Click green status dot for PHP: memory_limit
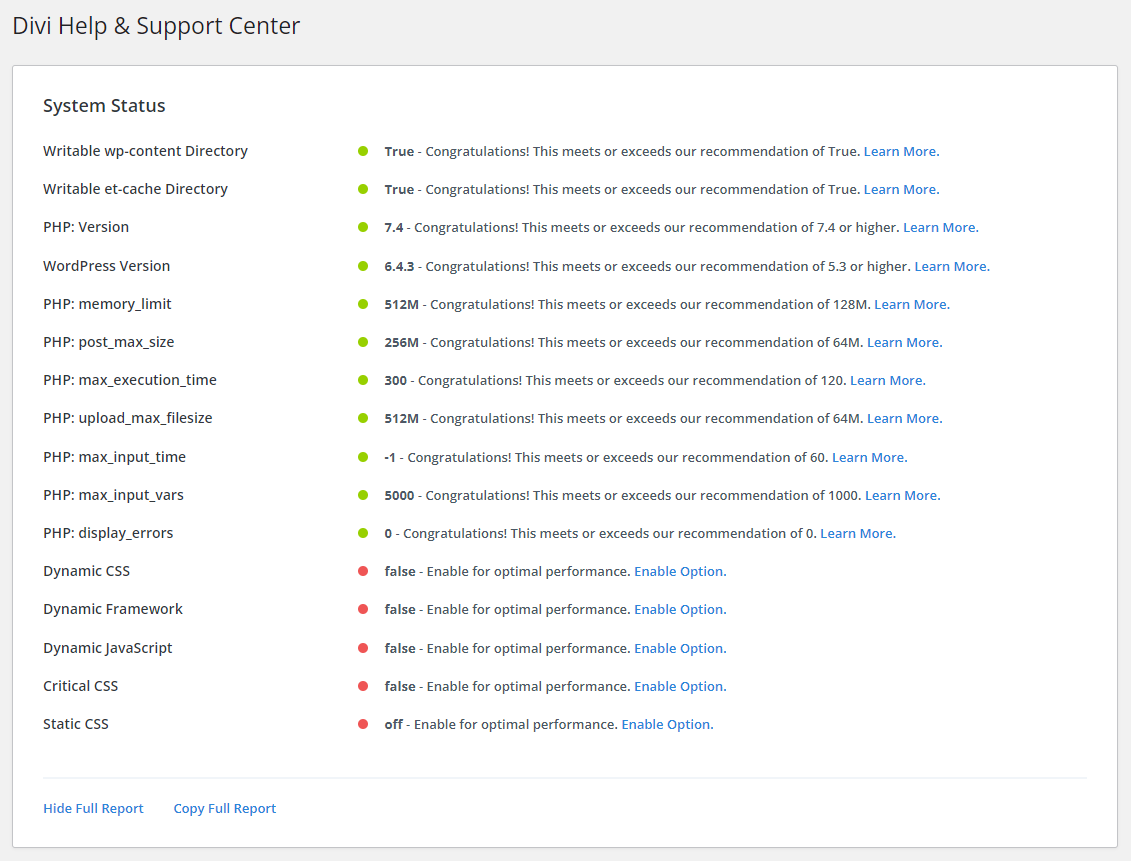The height and width of the screenshot is (861, 1131). click(363, 304)
